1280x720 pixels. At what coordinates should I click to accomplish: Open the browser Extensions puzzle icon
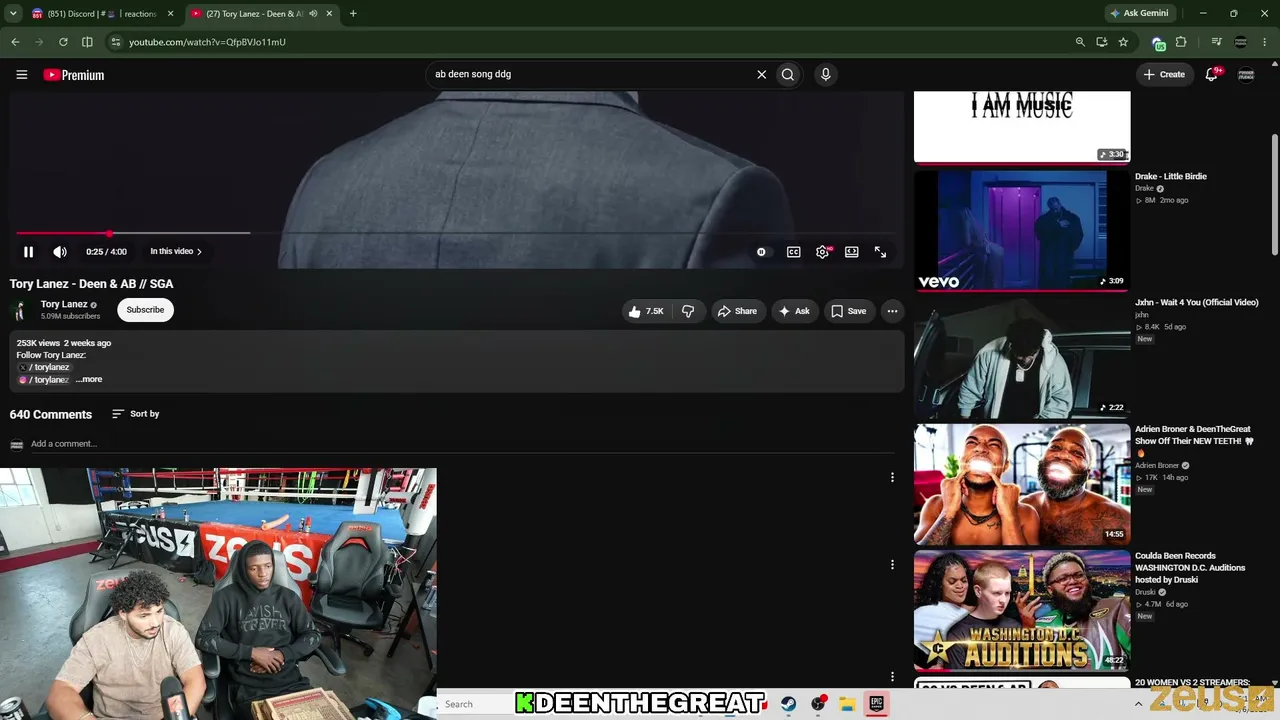(x=1181, y=42)
